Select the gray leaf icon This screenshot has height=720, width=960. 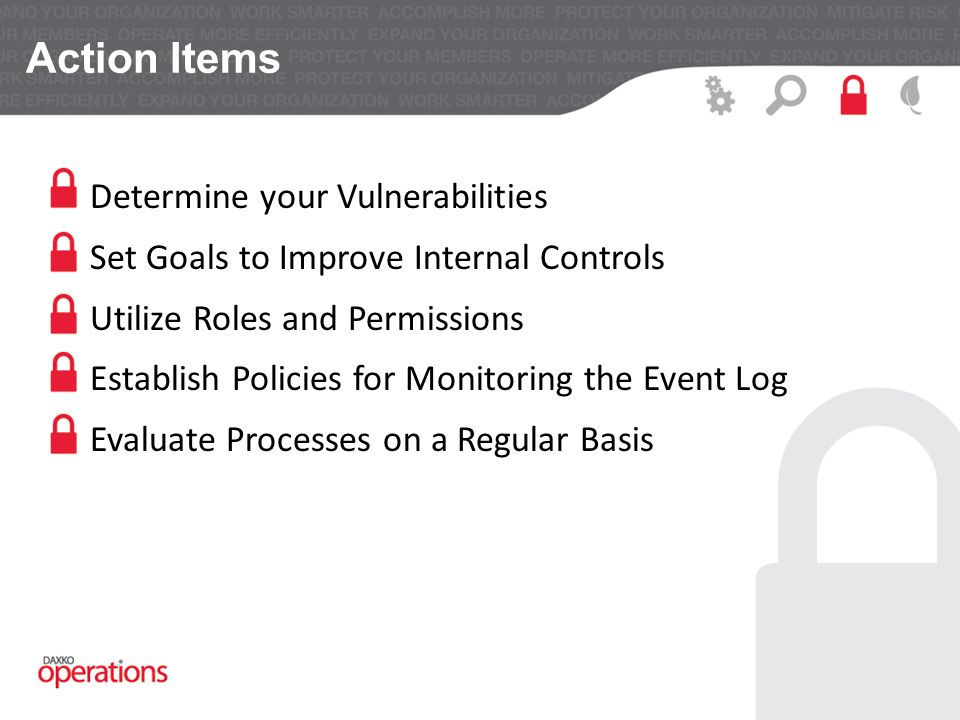point(912,95)
